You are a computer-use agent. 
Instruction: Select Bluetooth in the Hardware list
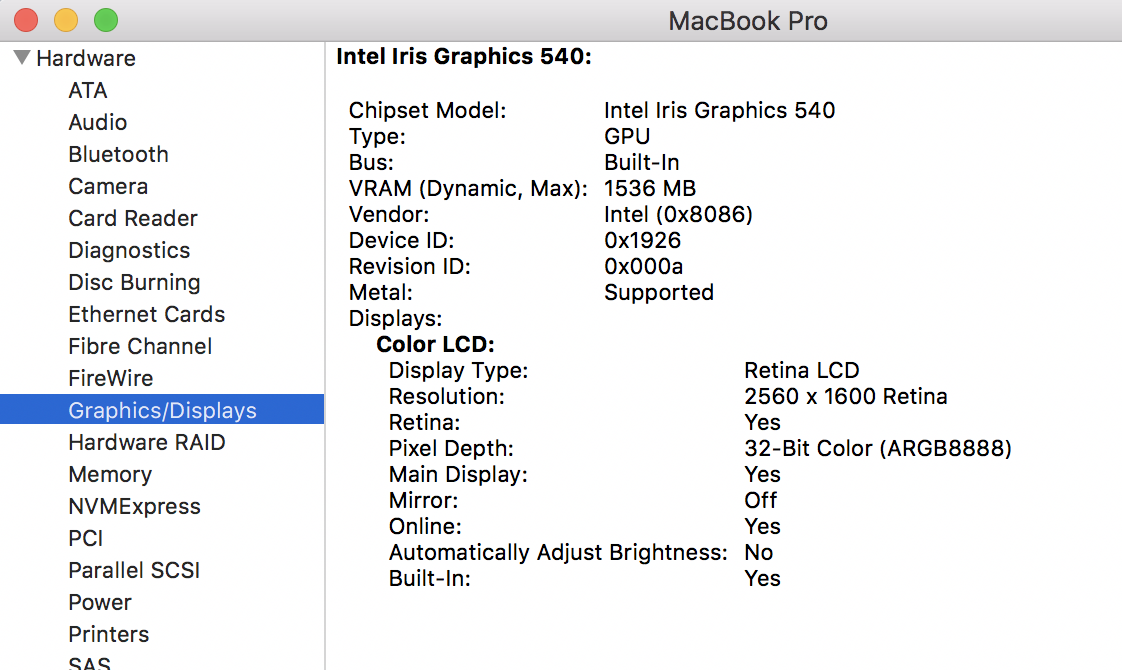pos(118,155)
